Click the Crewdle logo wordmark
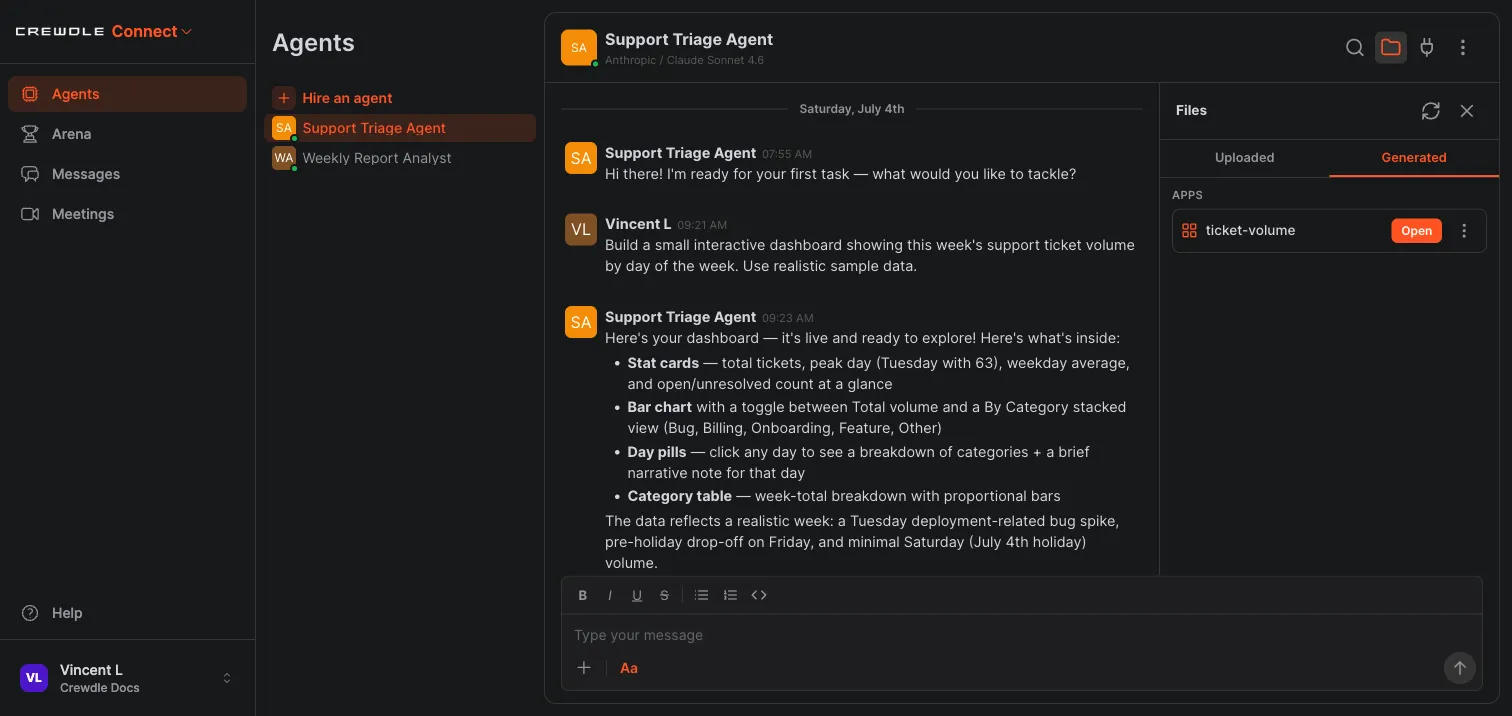The width and height of the screenshot is (1512, 716). [60, 32]
